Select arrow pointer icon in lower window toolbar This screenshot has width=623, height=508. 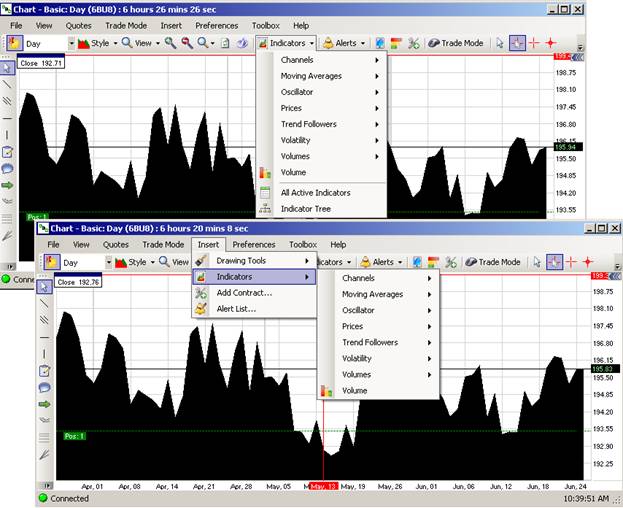coord(537,262)
